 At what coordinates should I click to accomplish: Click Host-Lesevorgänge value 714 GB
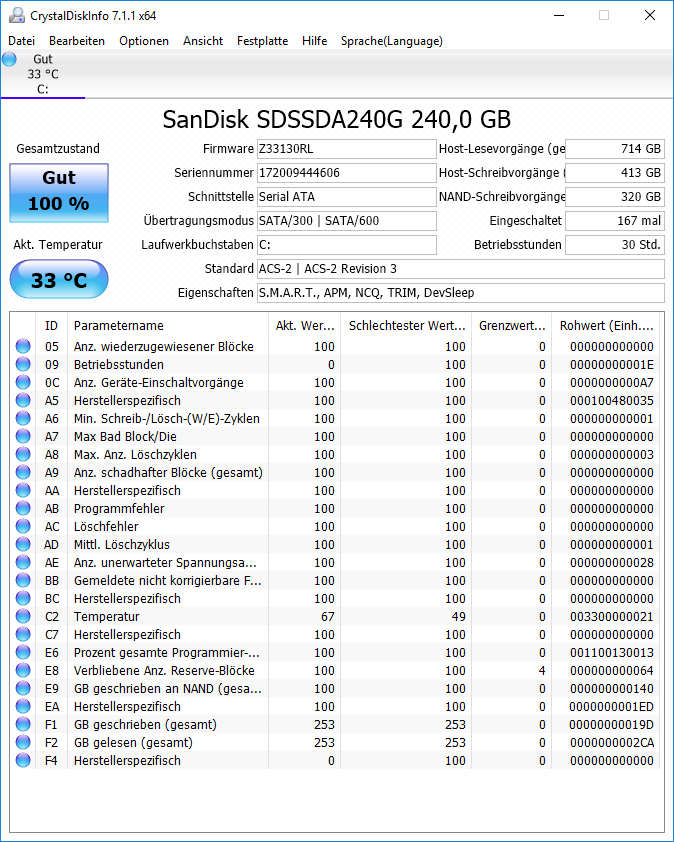pyautogui.click(x=615, y=149)
